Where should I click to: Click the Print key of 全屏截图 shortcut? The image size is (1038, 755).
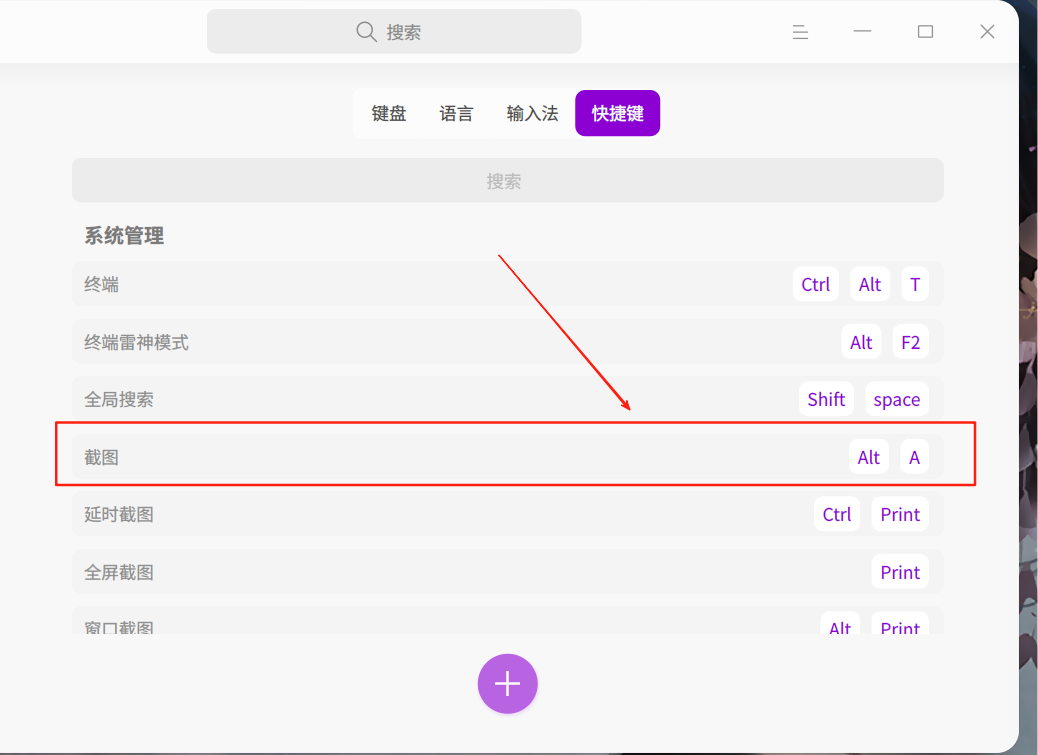coord(900,572)
